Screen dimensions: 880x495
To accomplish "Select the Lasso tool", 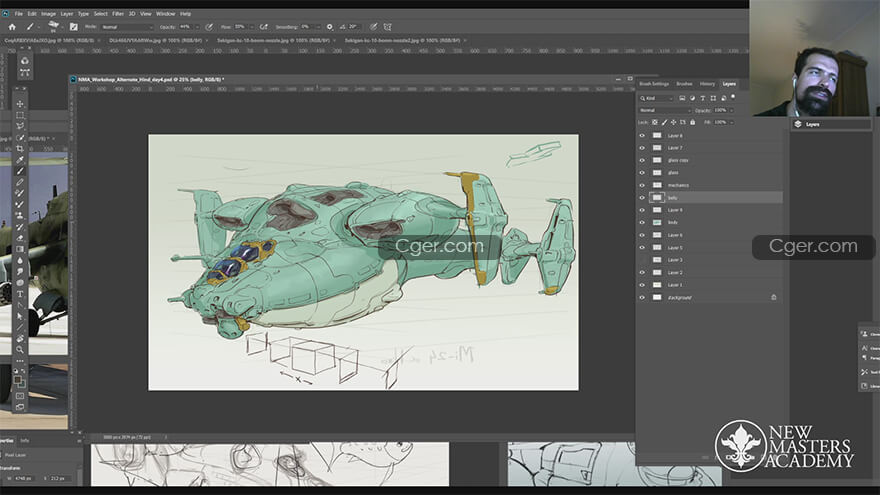I will pyautogui.click(x=20, y=126).
